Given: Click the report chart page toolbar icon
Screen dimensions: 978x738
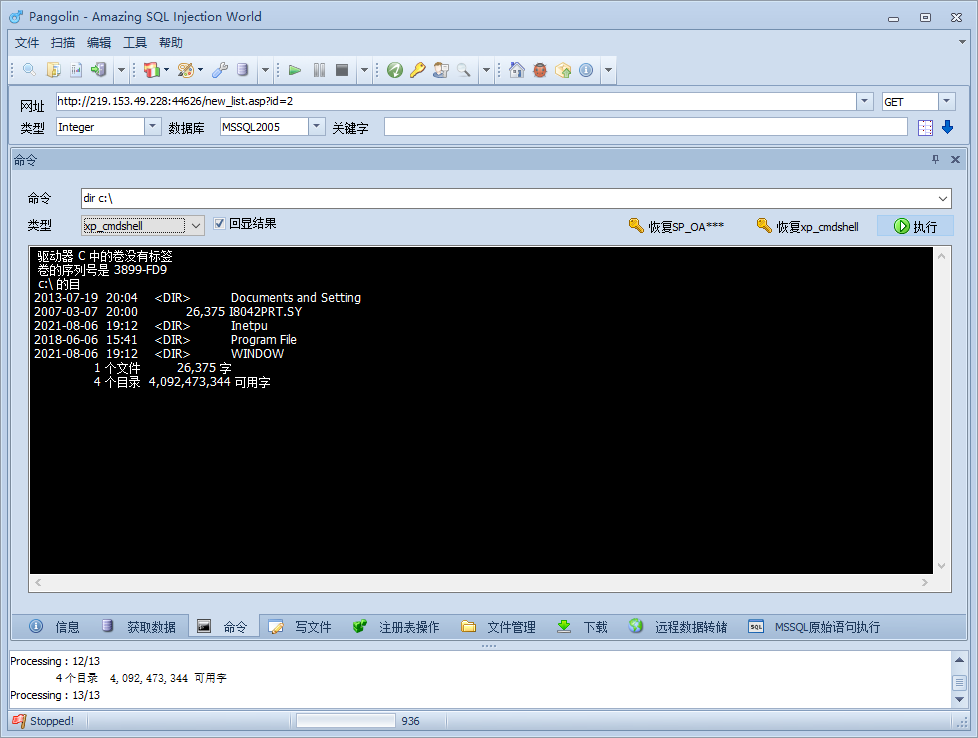Looking at the screenshot, I should 76,70.
